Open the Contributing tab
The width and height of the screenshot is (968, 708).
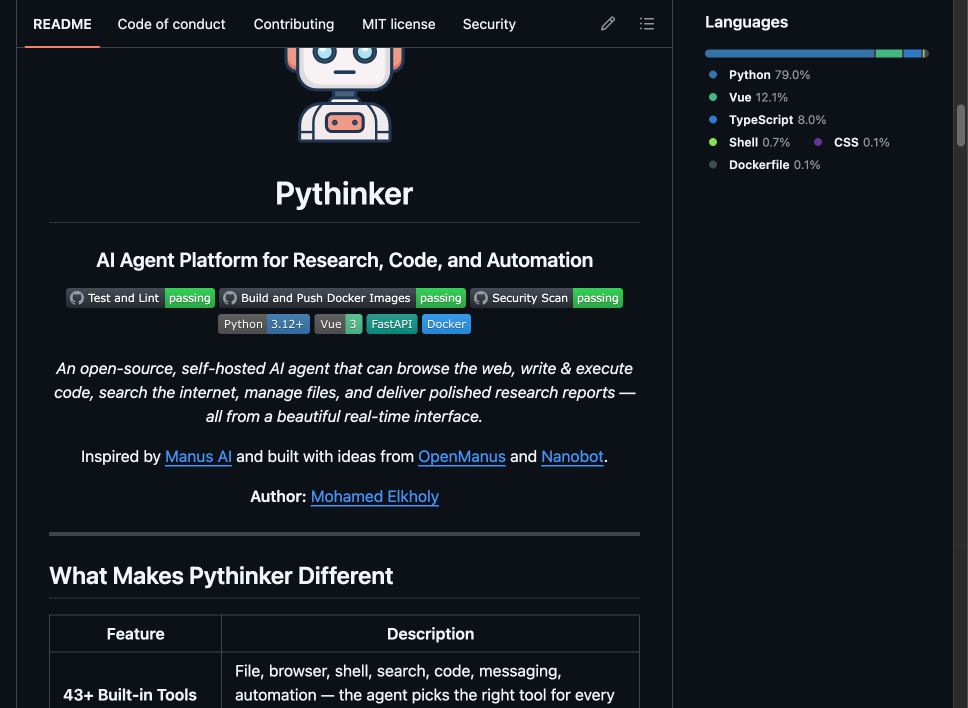coord(293,23)
